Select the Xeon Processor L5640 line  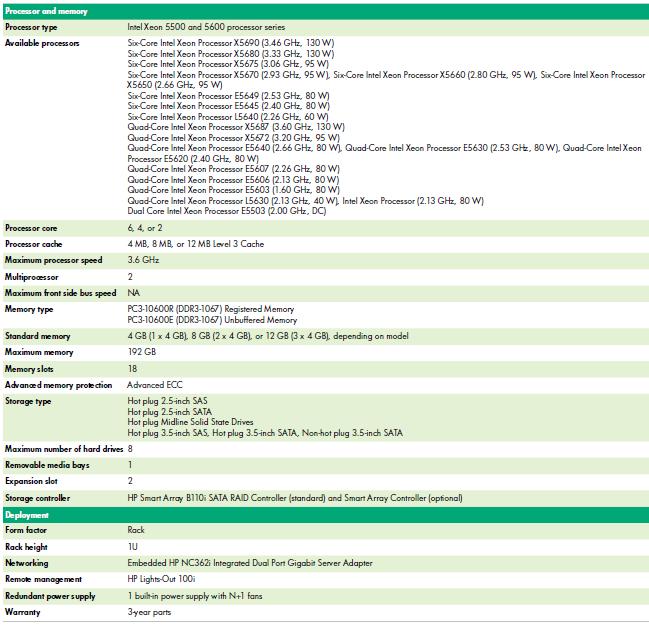click(x=228, y=117)
